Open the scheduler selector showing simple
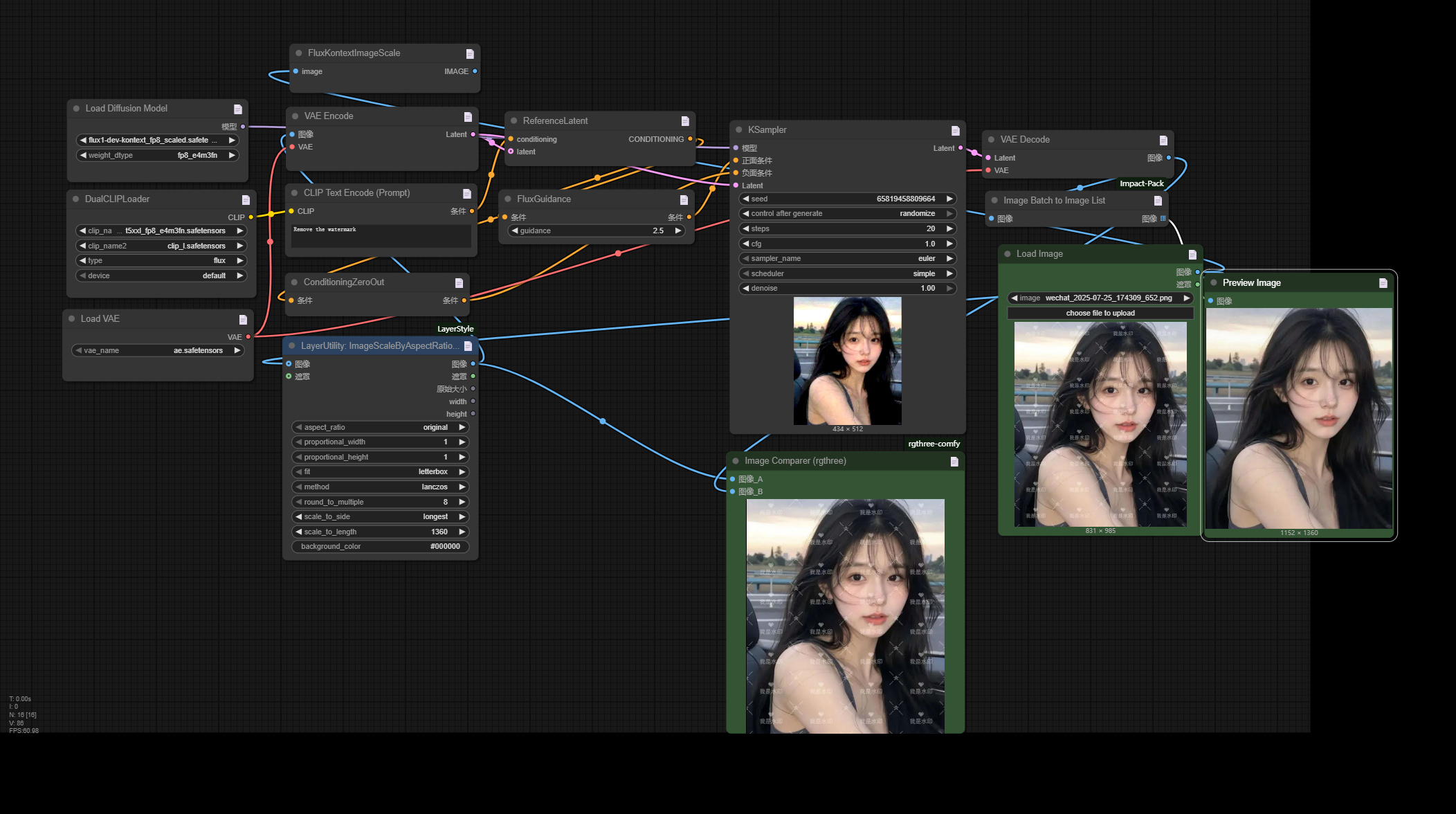The height and width of the screenshot is (814, 1456). tap(847, 273)
